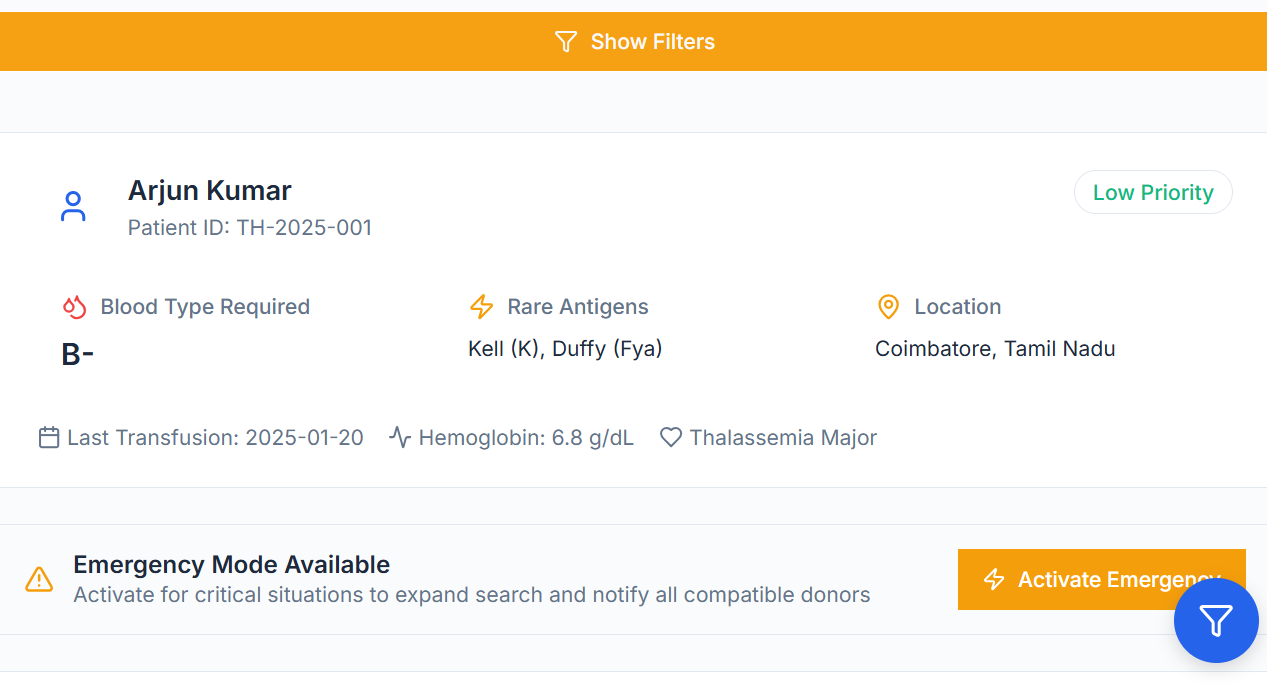The height and width of the screenshot is (690, 1267).
Task: Select the patient name Arjun Kumar
Action: 210,190
